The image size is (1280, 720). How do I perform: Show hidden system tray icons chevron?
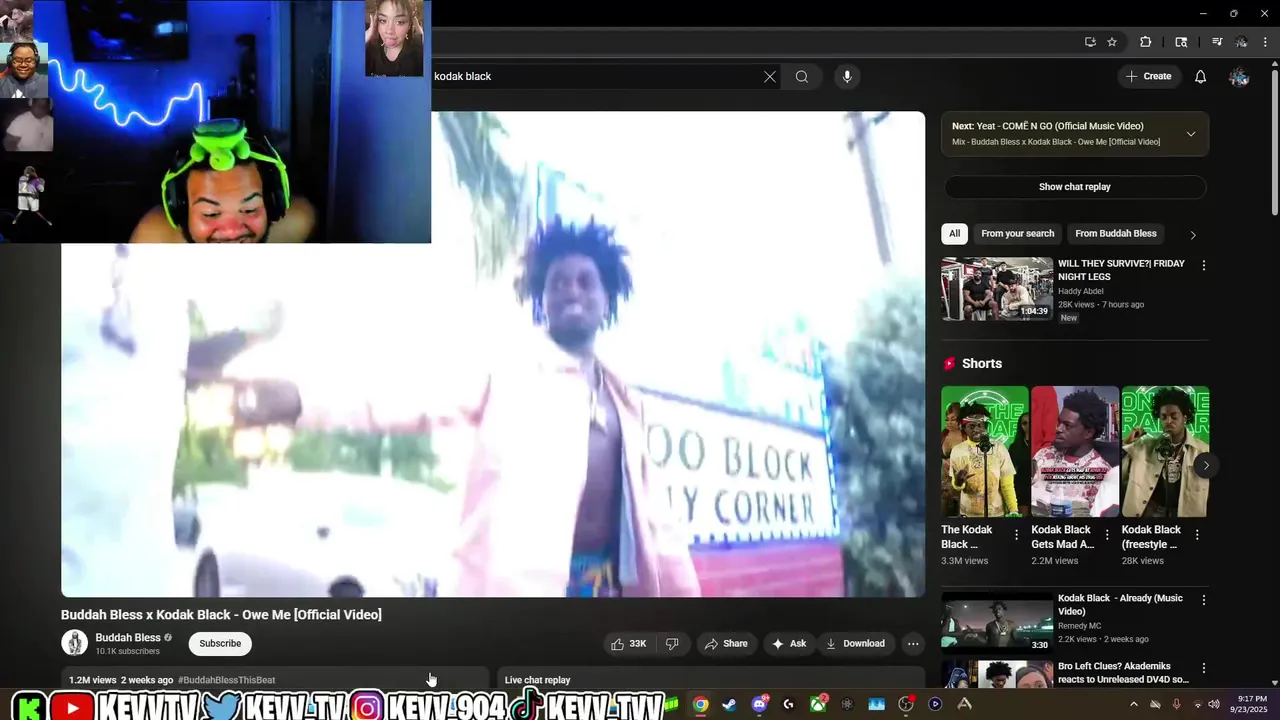(1134, 704)
